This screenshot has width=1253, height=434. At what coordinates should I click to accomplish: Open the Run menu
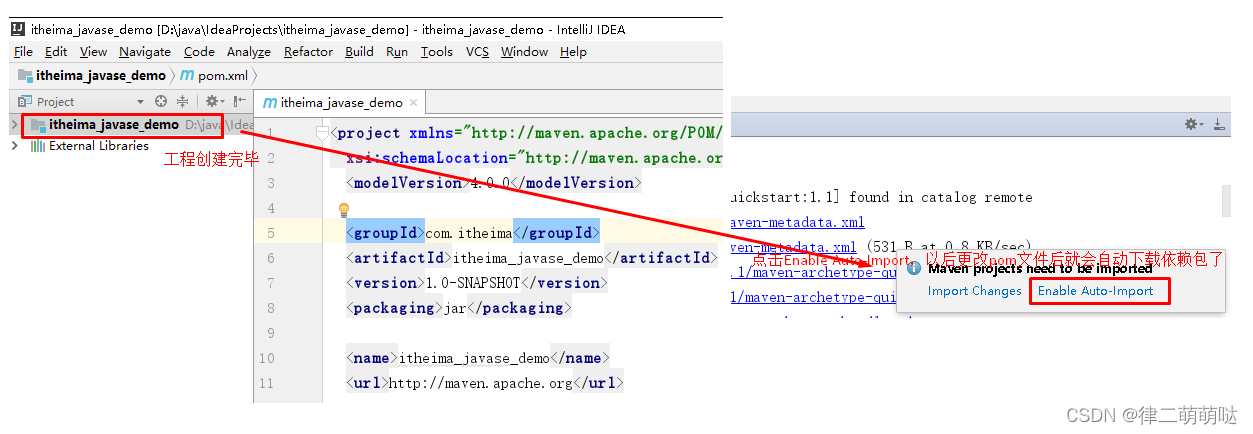[x=397, y=51]
